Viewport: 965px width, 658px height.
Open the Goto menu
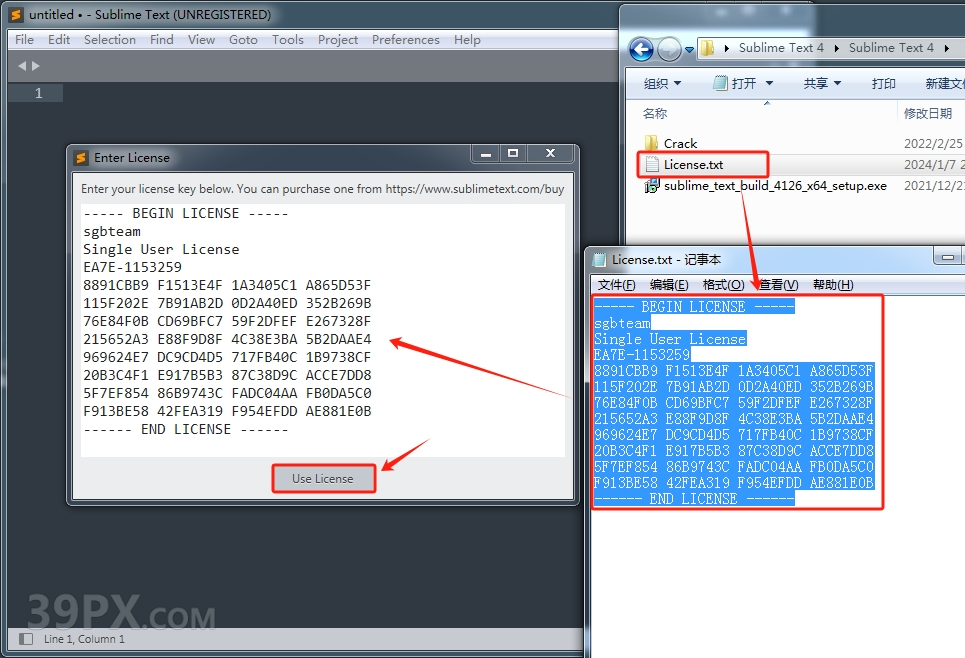(243, 39)
